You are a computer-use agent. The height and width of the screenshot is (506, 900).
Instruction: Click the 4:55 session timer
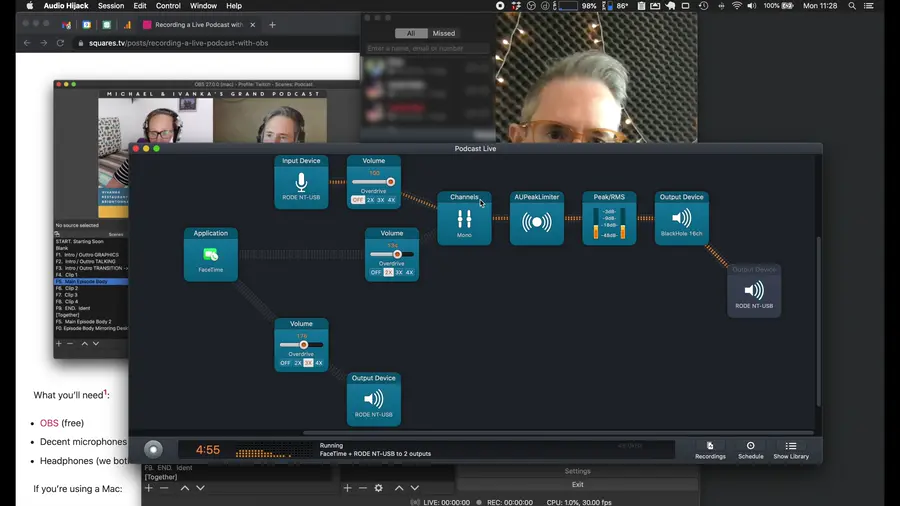coord(208,450)
